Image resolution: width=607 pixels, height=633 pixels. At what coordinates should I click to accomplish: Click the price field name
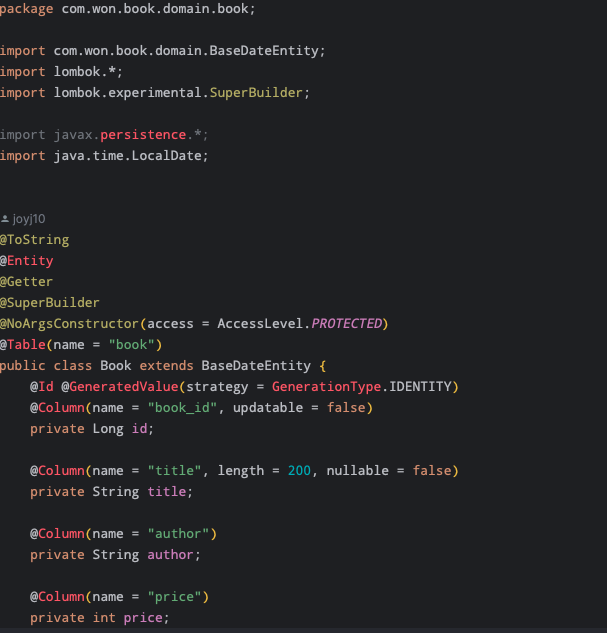(143, 618)
